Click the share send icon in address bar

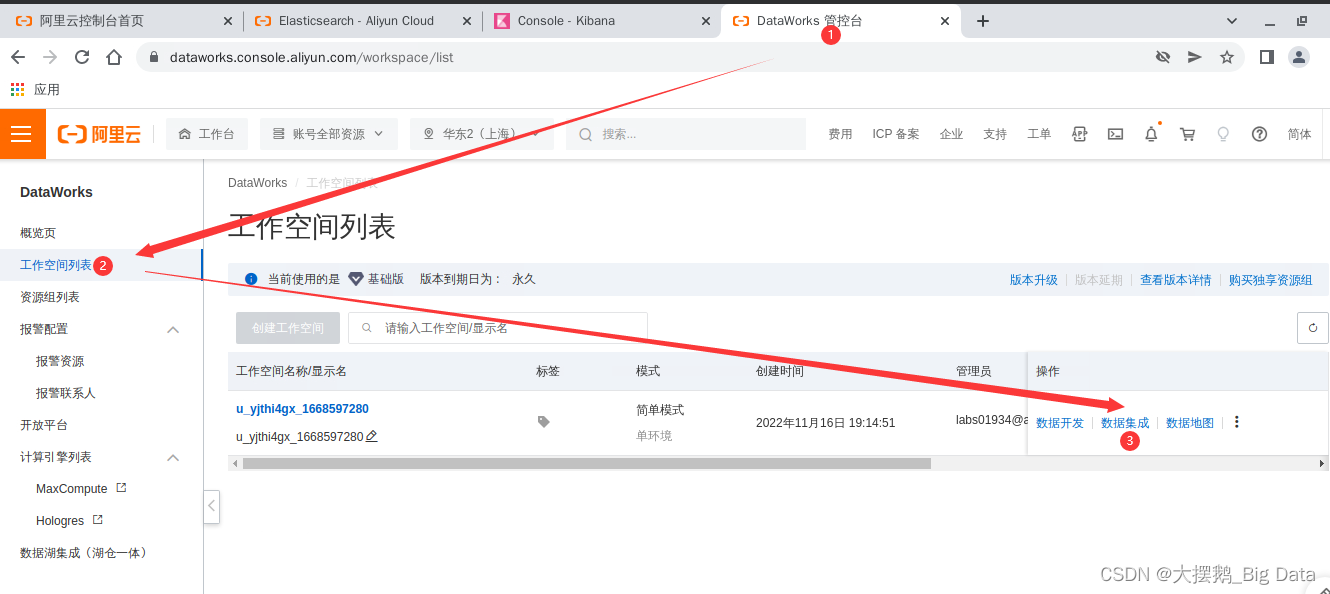[x=1194, y=57]
